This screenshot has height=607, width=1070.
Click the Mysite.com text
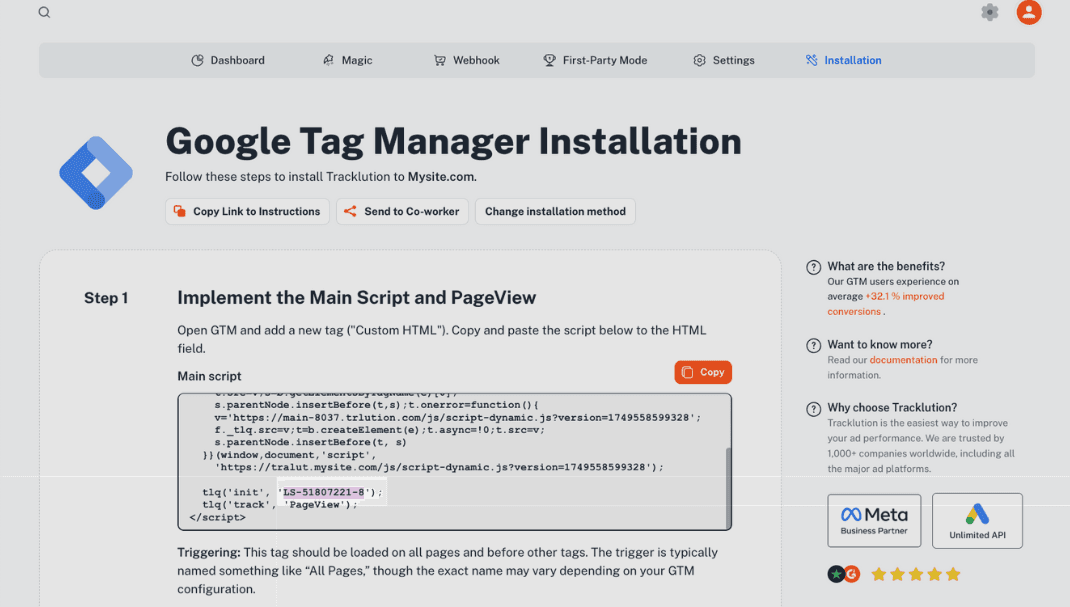pos(442,177)
